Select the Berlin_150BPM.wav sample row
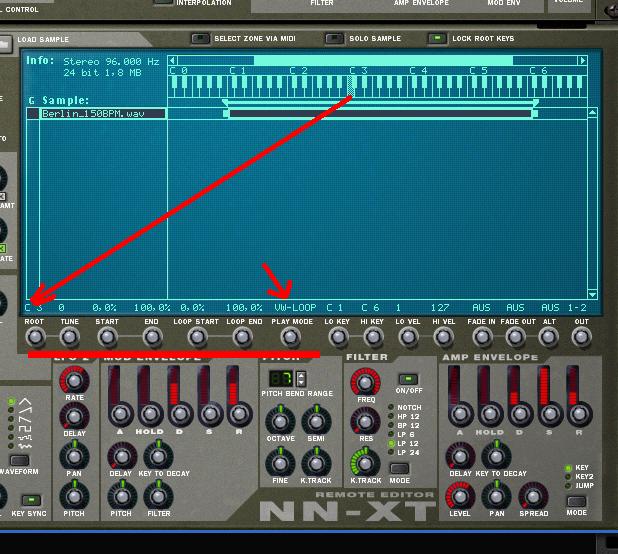The height and width of the screenshot is (554, 618). [103, 113]
